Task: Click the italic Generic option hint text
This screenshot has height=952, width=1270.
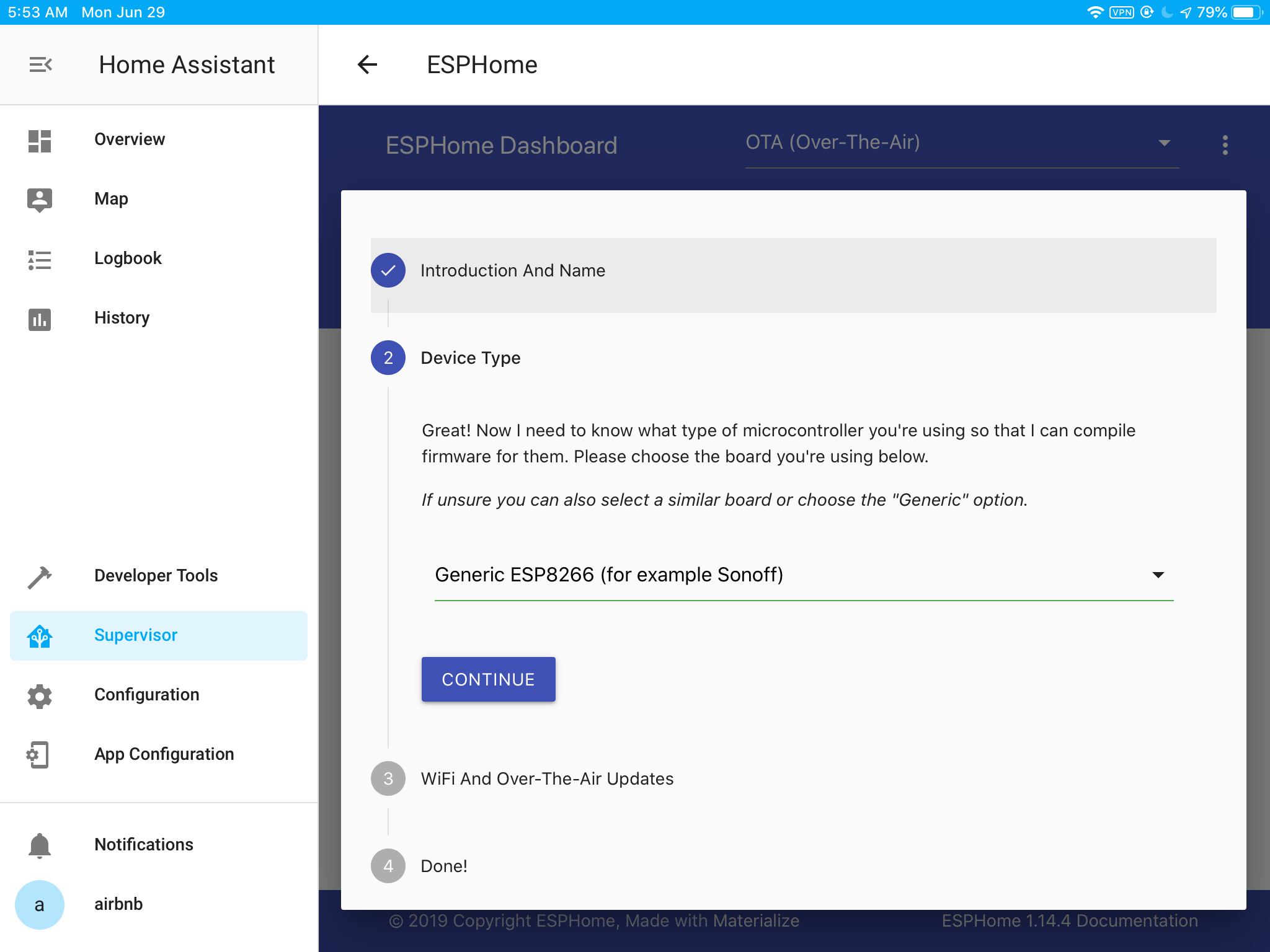Action: 724,500
